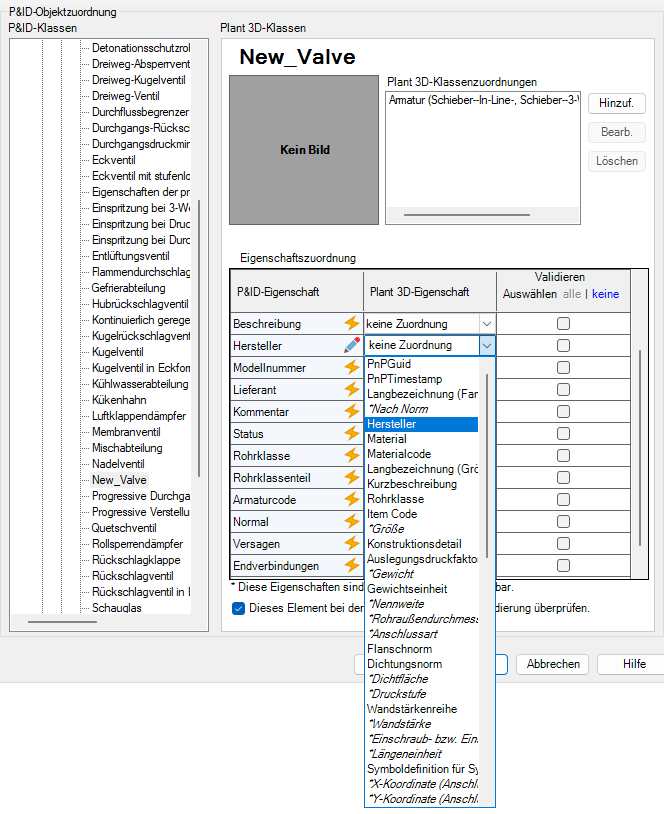Toggle validation for Rohrklassenteil
Viewport: 664px width, 814px height.
(563, 478)
